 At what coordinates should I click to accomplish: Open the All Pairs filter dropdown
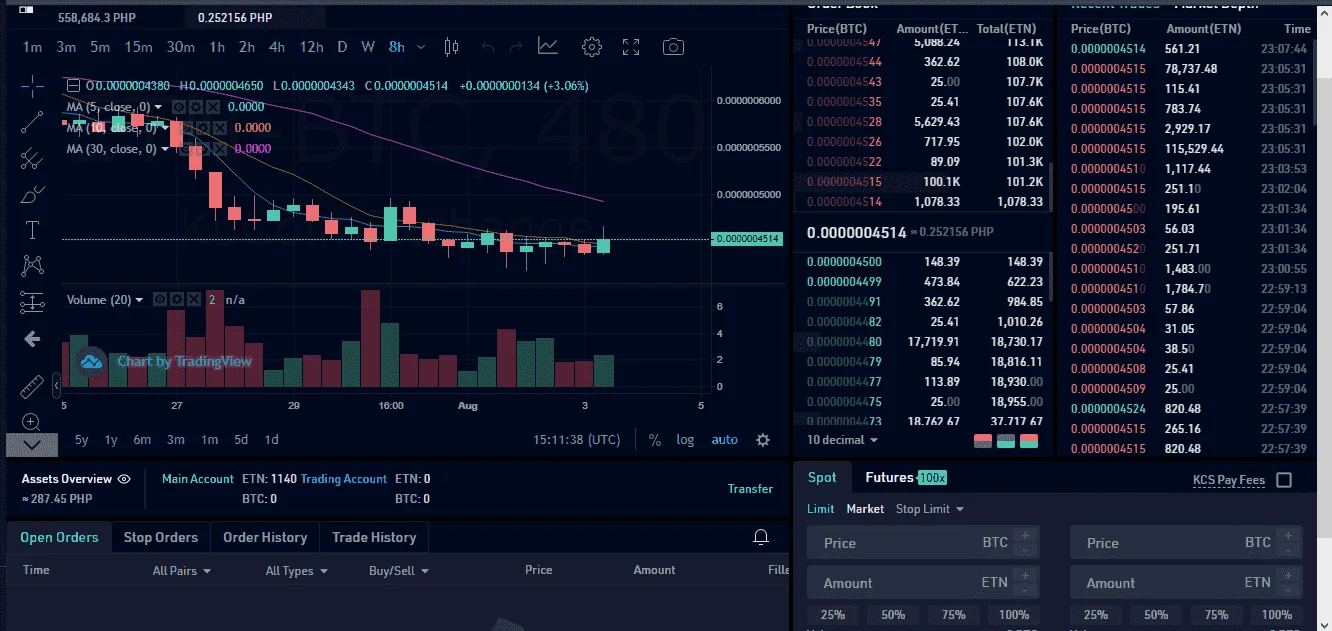click(182, 570)
